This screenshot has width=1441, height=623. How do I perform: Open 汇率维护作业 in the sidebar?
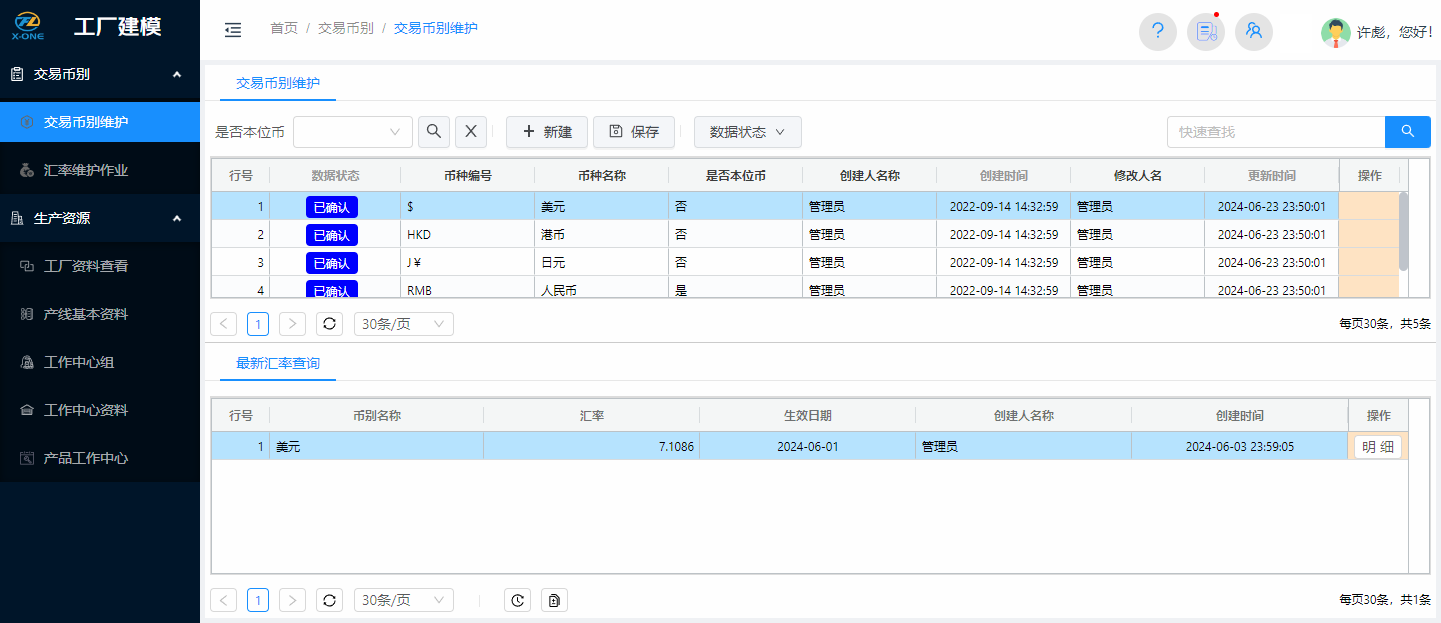point(86,170)
